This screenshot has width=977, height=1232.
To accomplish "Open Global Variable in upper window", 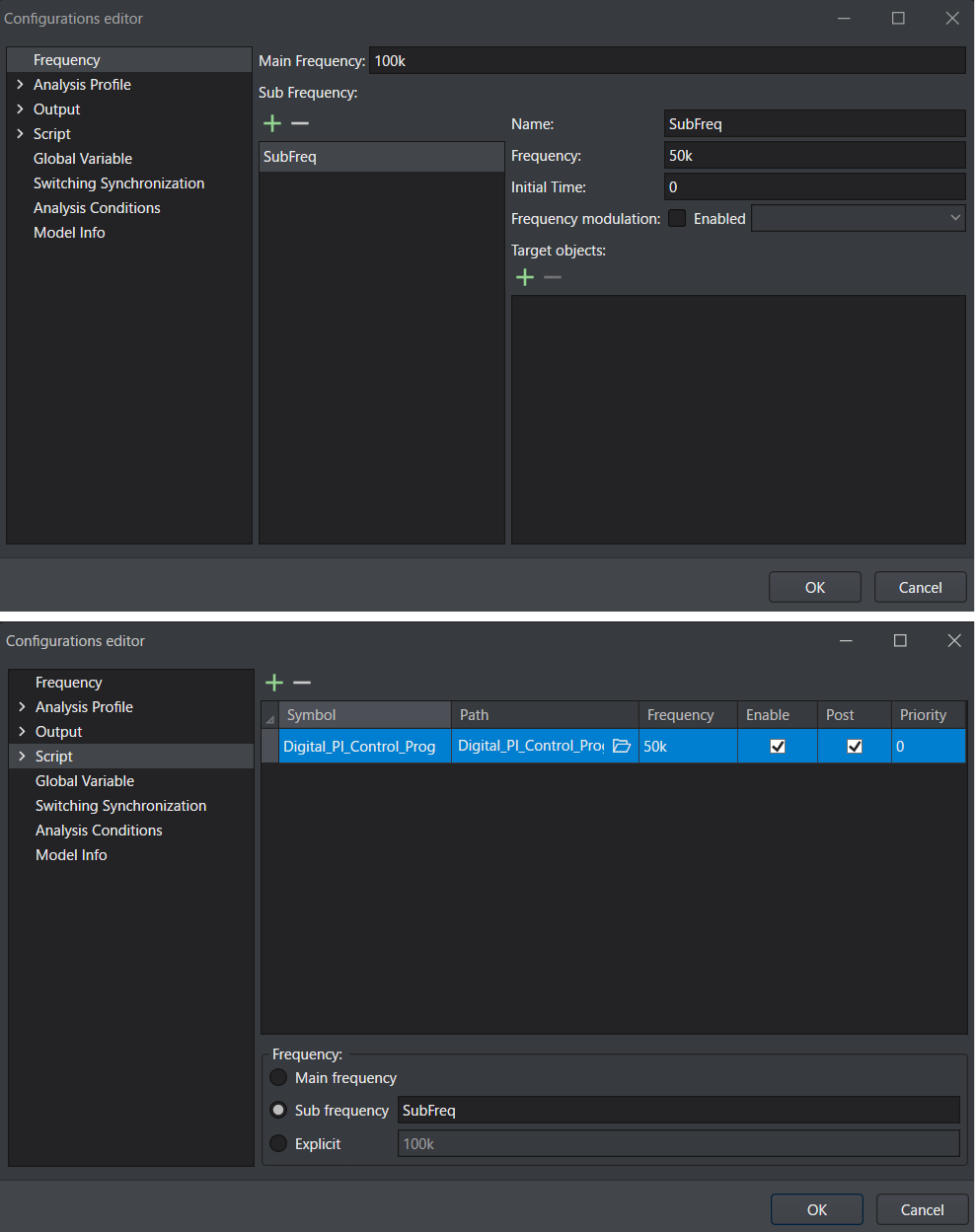I will 83,159.
